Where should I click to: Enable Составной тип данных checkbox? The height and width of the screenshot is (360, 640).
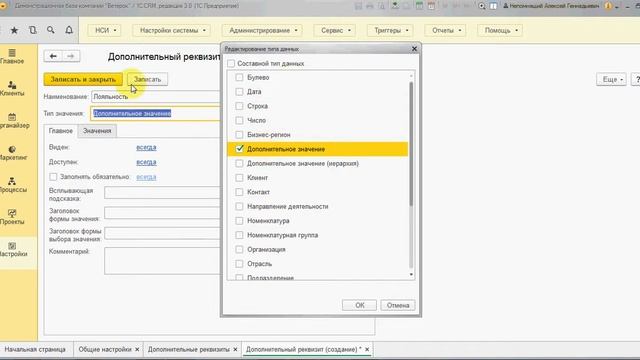click(x=231, y=63)
